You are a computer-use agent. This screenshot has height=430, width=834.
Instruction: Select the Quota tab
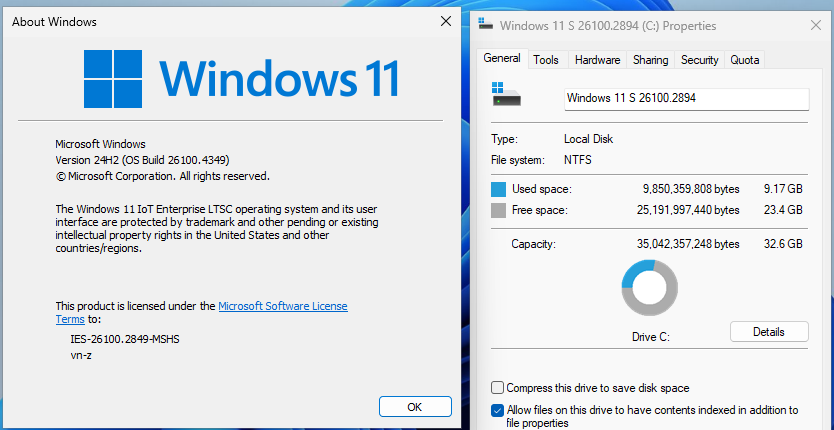(745, 60)
